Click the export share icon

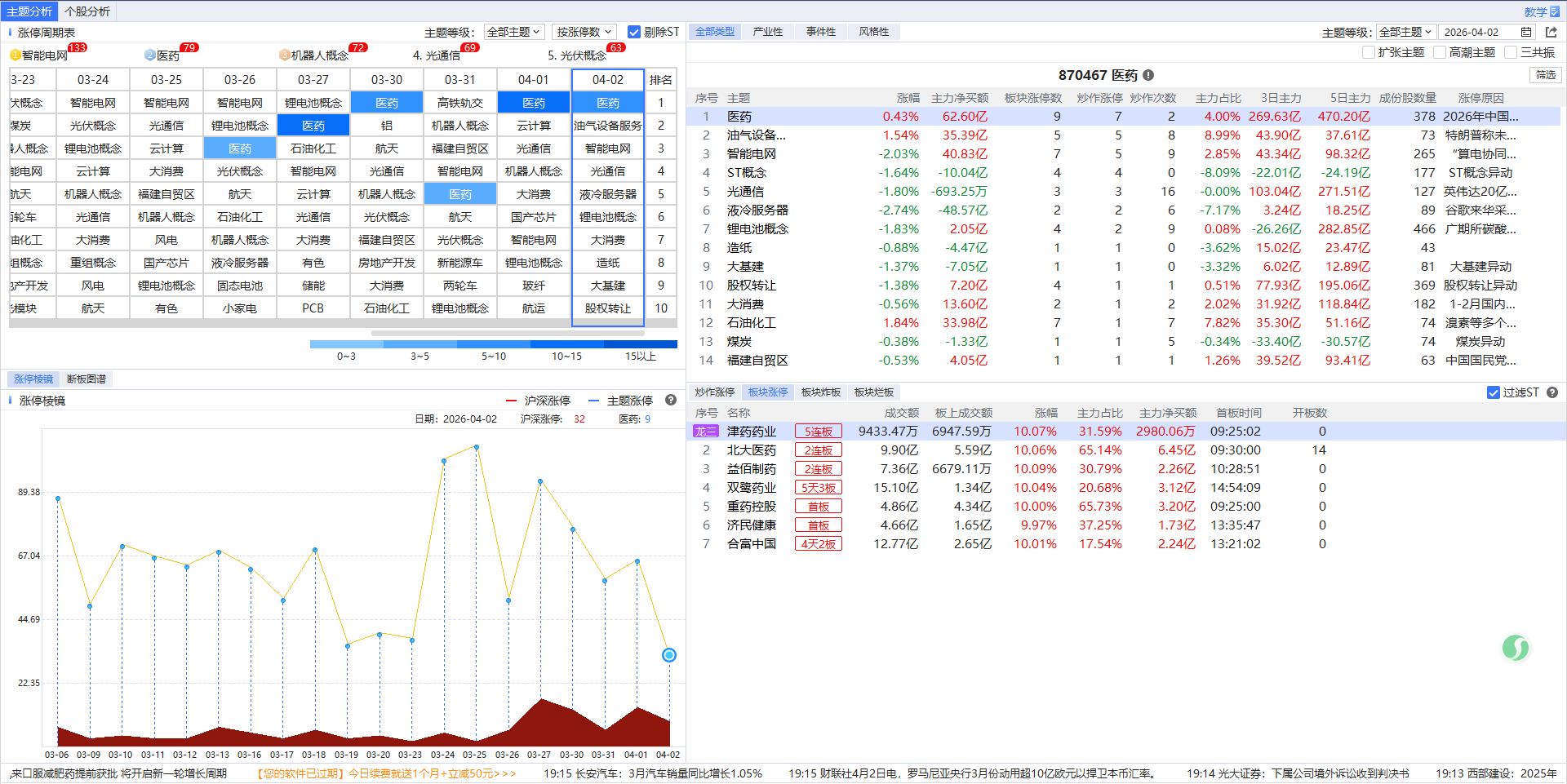pyautogui.click(x=1551, y=33)
